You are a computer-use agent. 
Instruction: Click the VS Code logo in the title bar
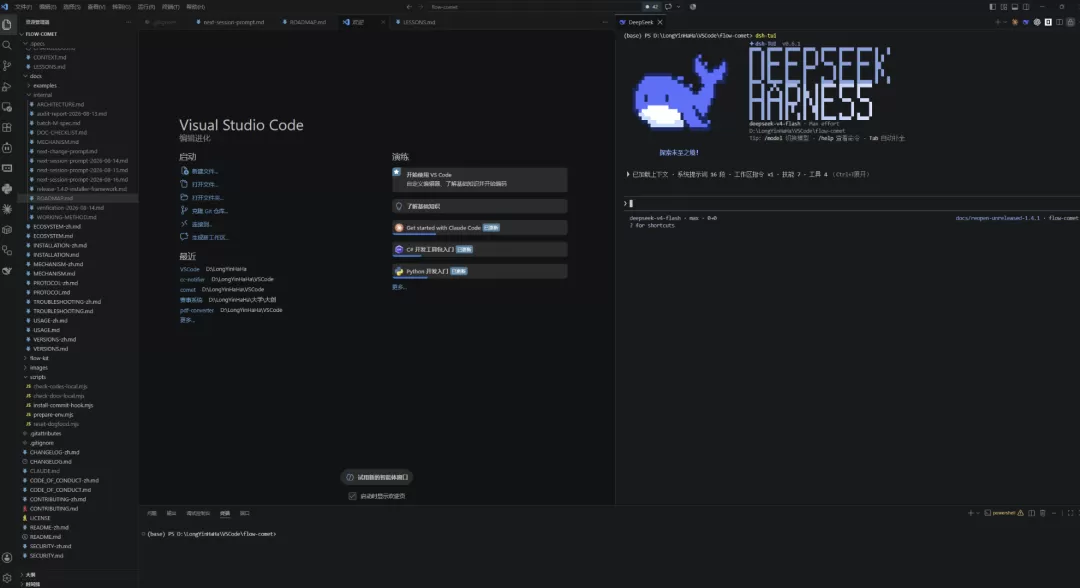pyautogui.click(x=6, y=7)
